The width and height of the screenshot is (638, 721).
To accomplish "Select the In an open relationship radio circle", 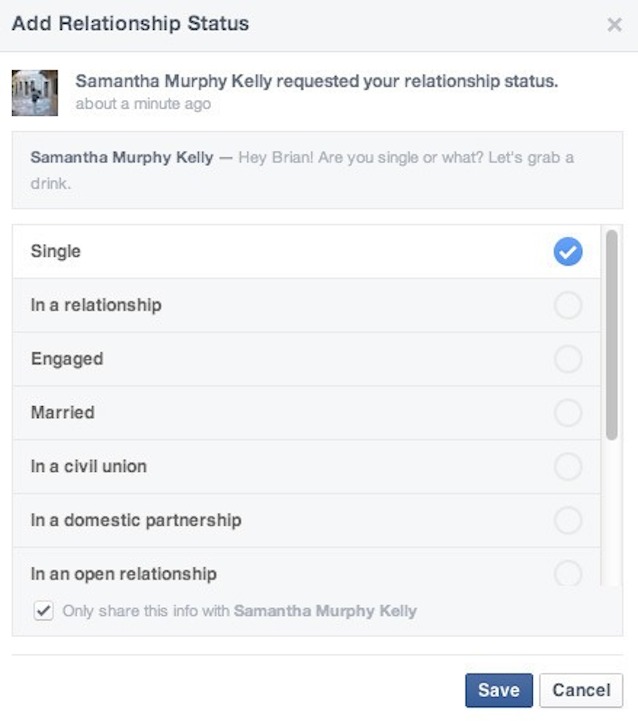I will [568, 573].
